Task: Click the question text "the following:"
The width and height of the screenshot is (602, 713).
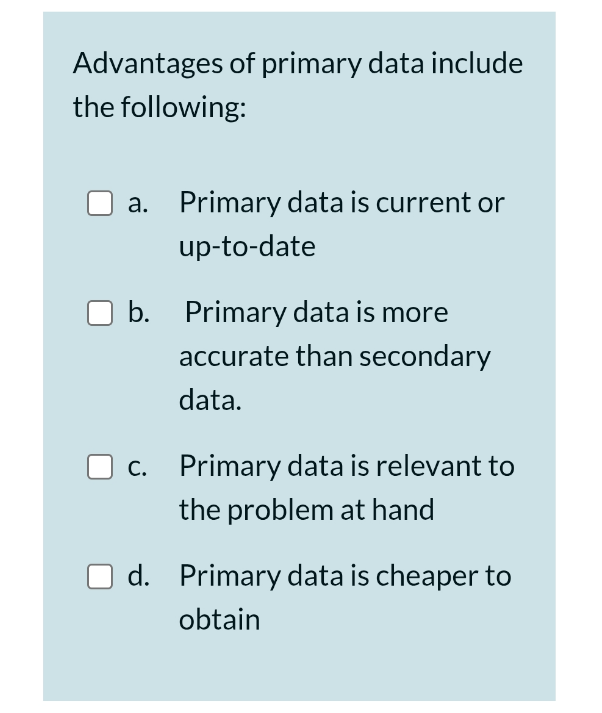Action: [x=160, y=108]
